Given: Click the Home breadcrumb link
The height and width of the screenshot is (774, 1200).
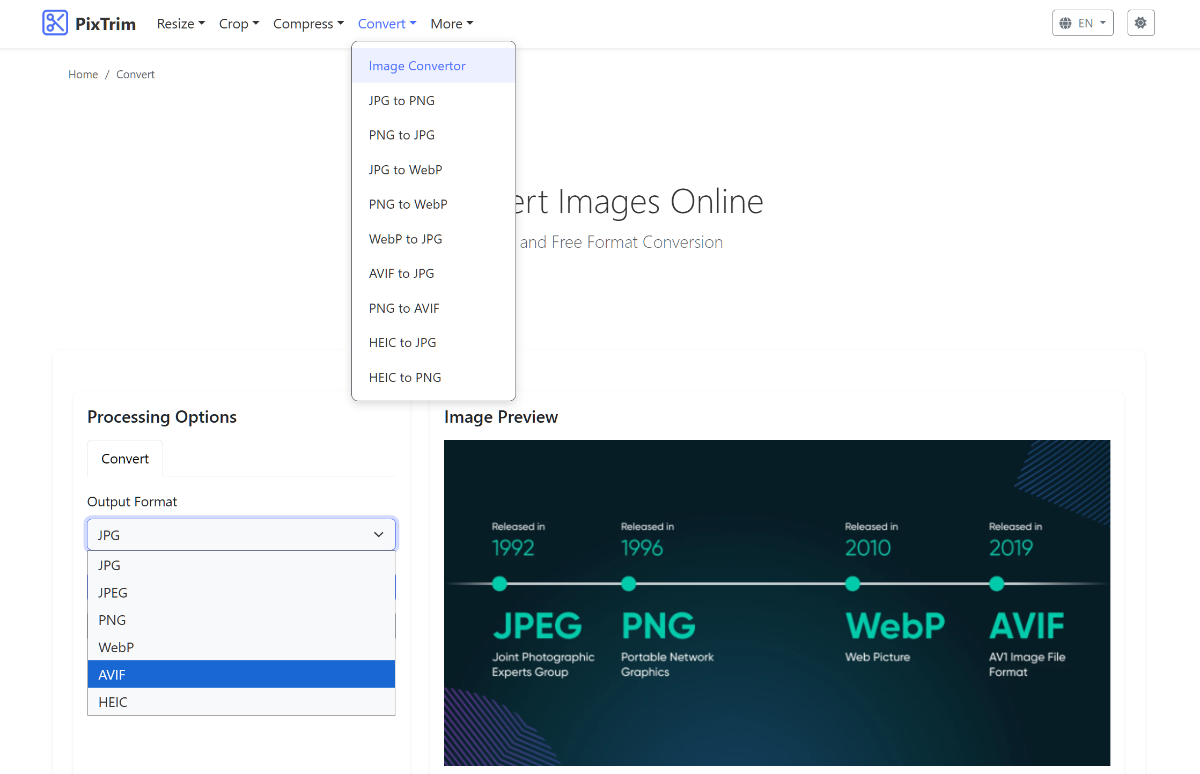Looking at the screenshot, I should [83, 75].
